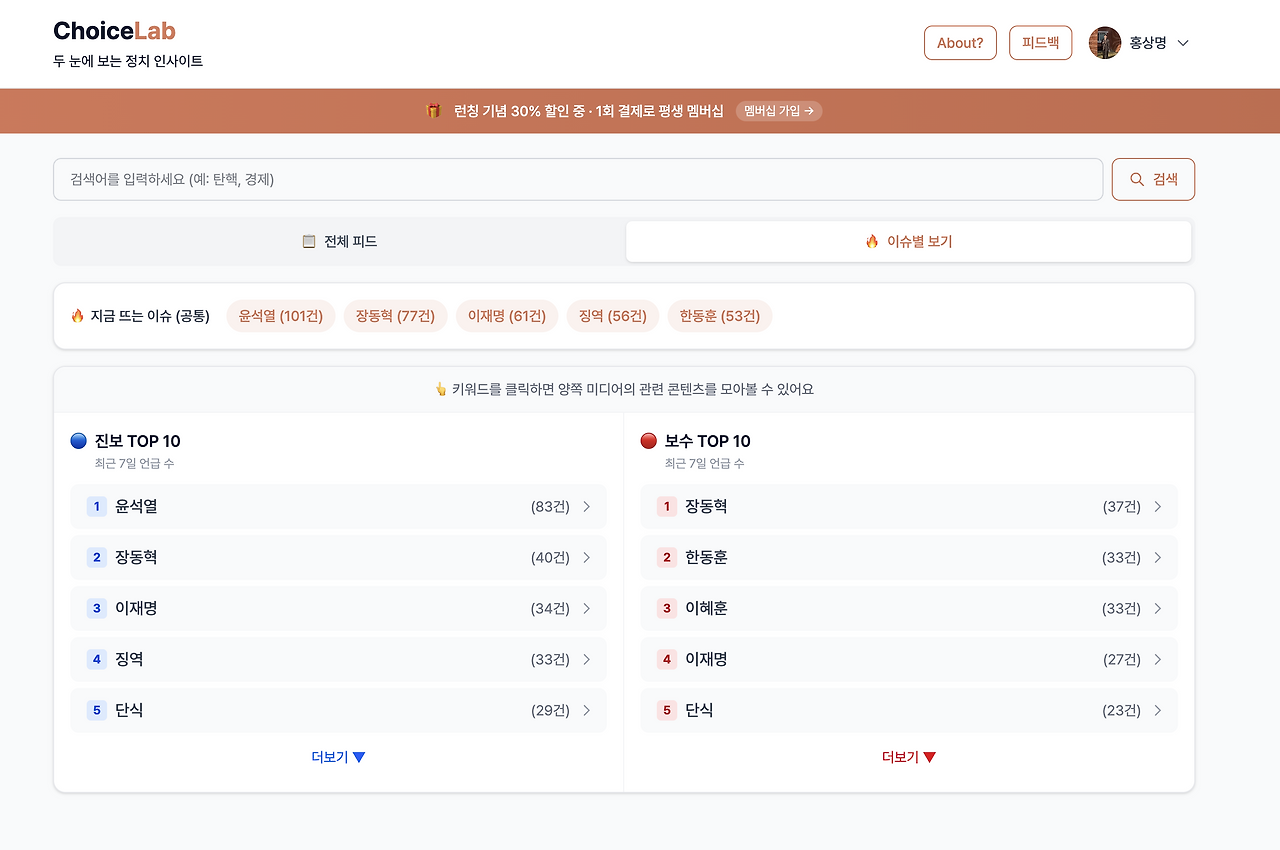
Task: Expand 더보기 under the 보수 TOP 10 list
Action: click(x=908, y=757)
